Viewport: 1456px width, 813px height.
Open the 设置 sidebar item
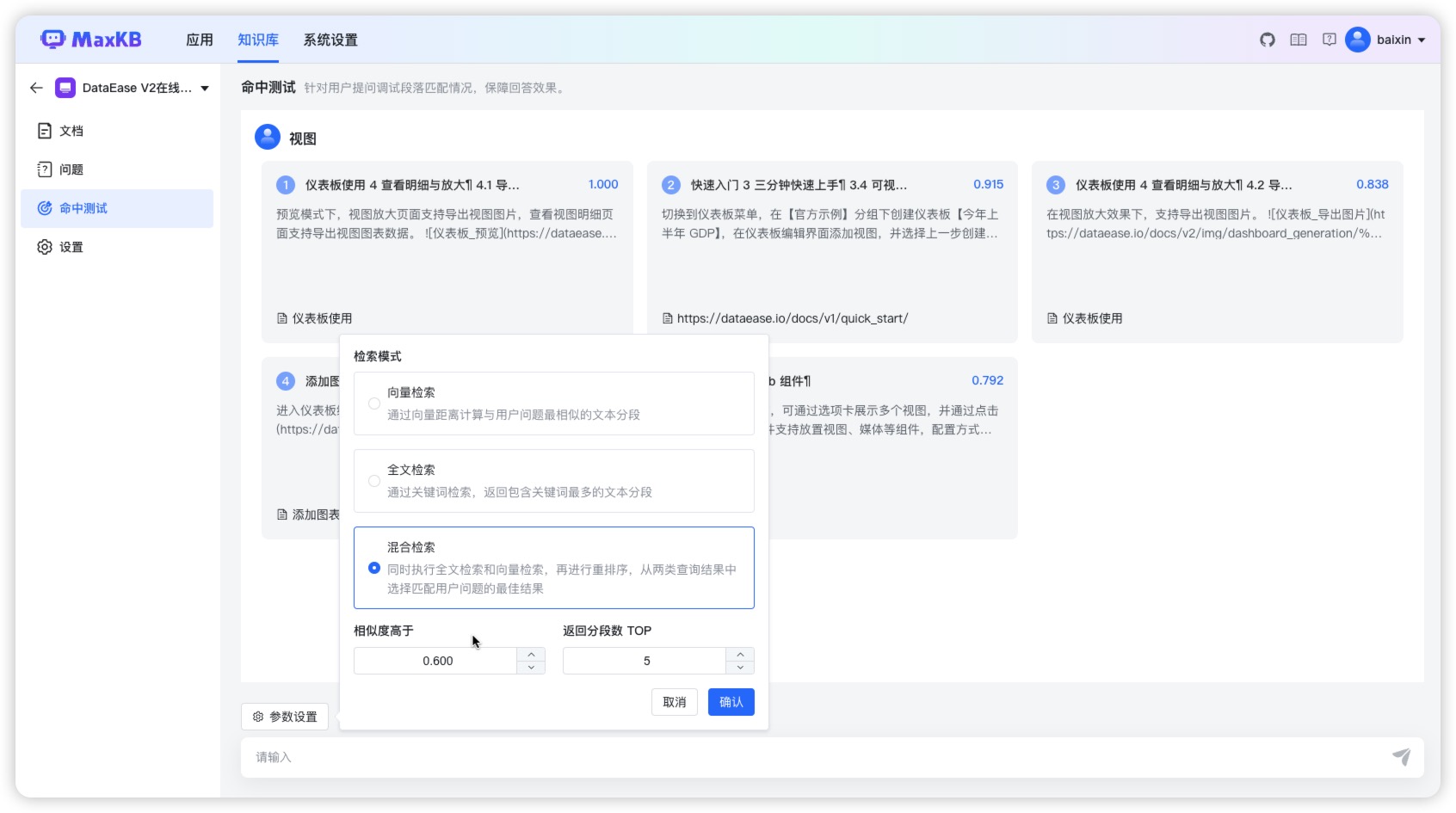[117, 247]
